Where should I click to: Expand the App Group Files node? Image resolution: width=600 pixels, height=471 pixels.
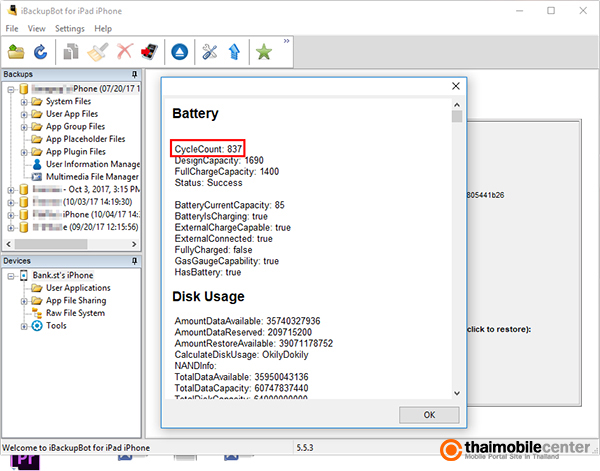pyautogui.click(x=24, y=127)
